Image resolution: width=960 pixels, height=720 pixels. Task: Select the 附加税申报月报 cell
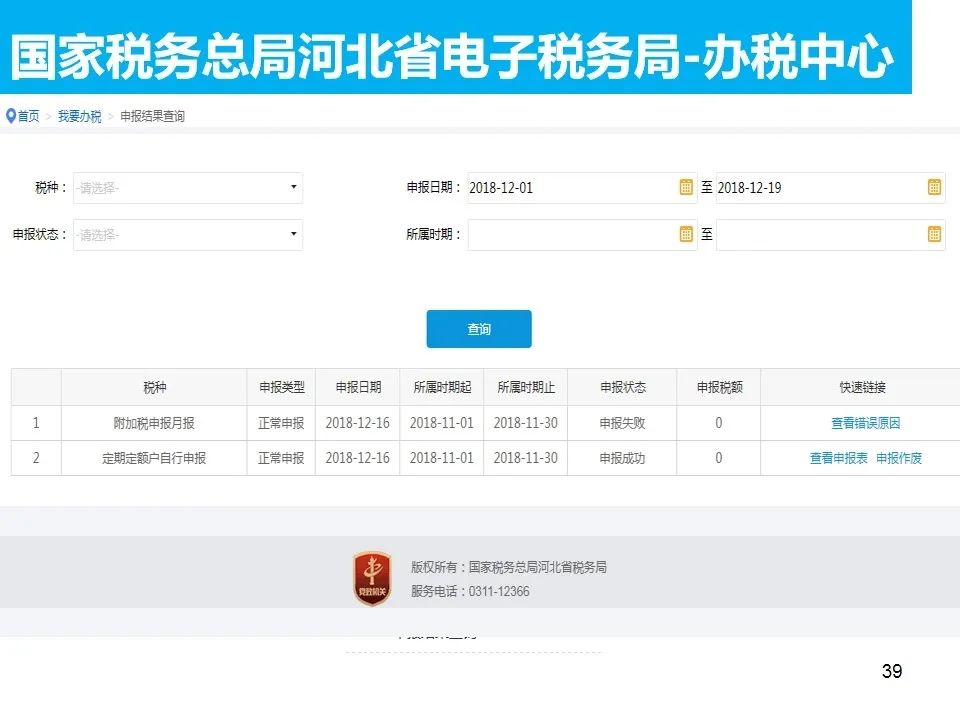coord(154,423)
